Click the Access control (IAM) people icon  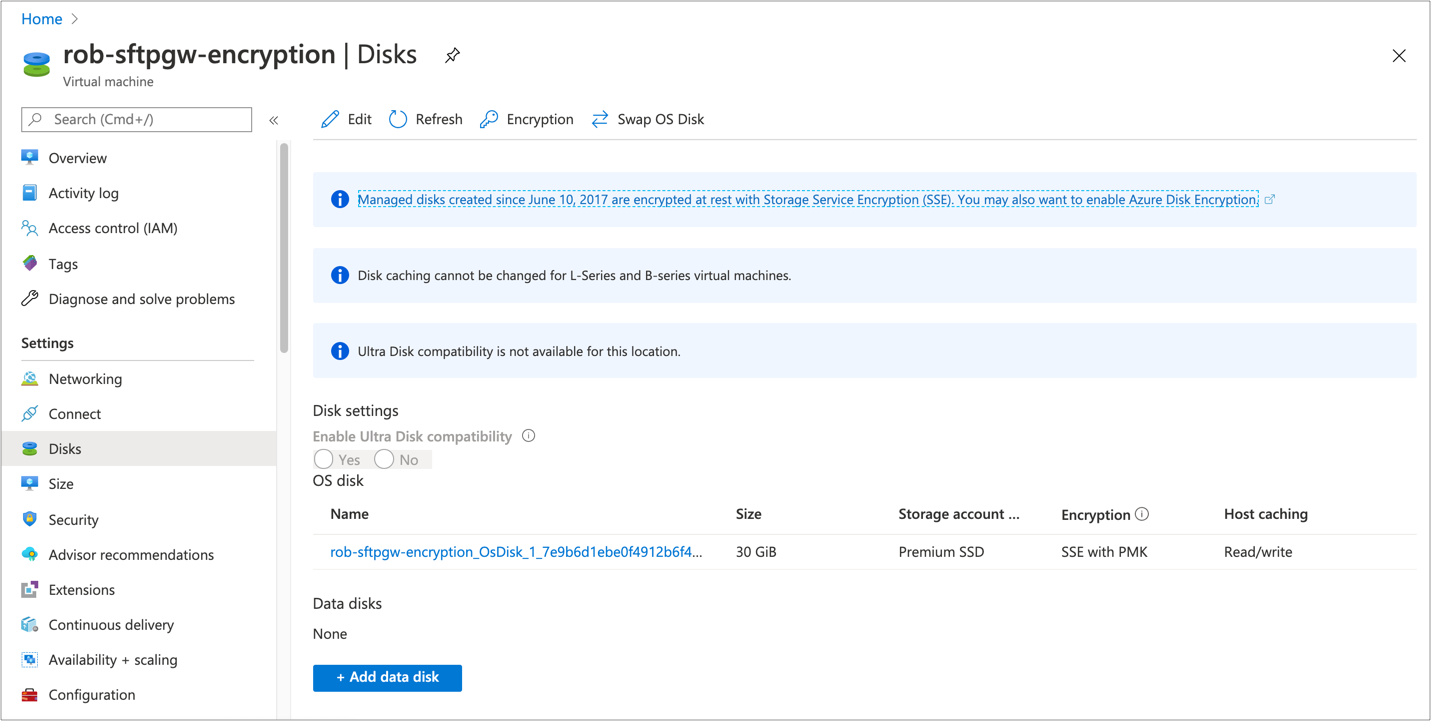[x=30, y=228]
